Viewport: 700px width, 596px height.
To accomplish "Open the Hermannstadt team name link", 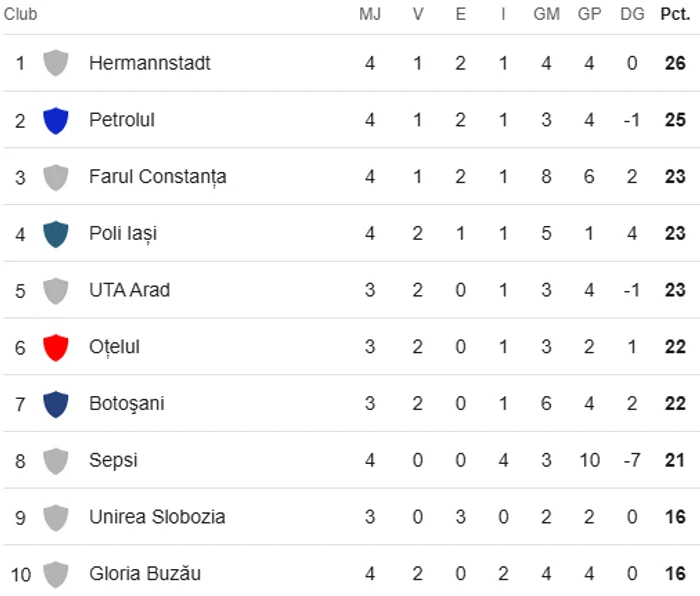I will pos(150,63).
